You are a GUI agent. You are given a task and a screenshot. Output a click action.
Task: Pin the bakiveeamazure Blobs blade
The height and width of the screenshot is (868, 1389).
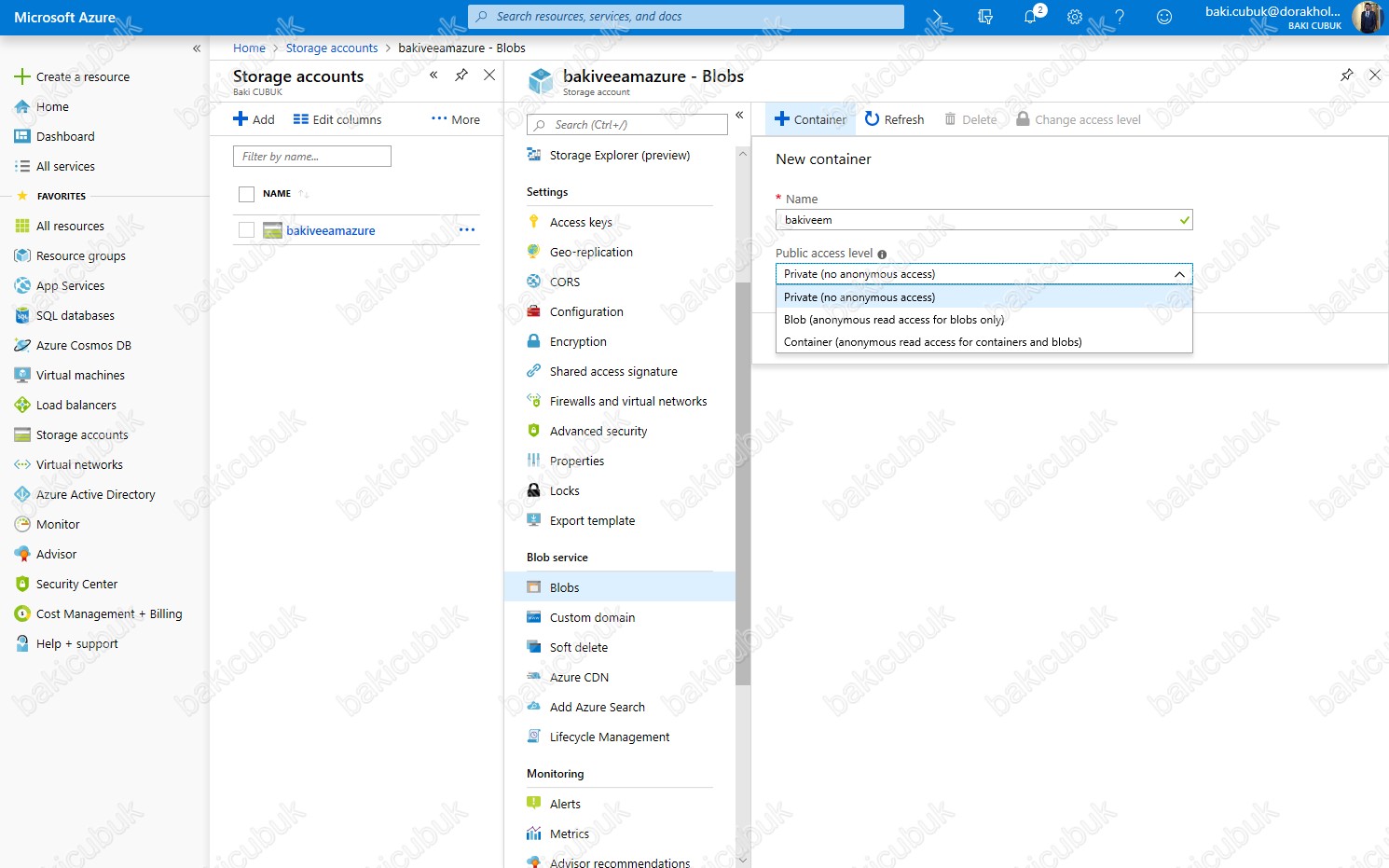pos(1347,76)
